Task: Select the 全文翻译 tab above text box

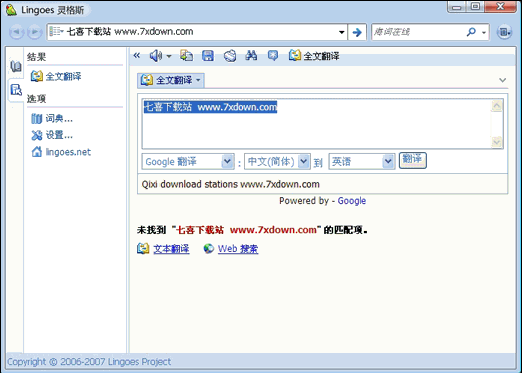Action: [x=171, y=80]
